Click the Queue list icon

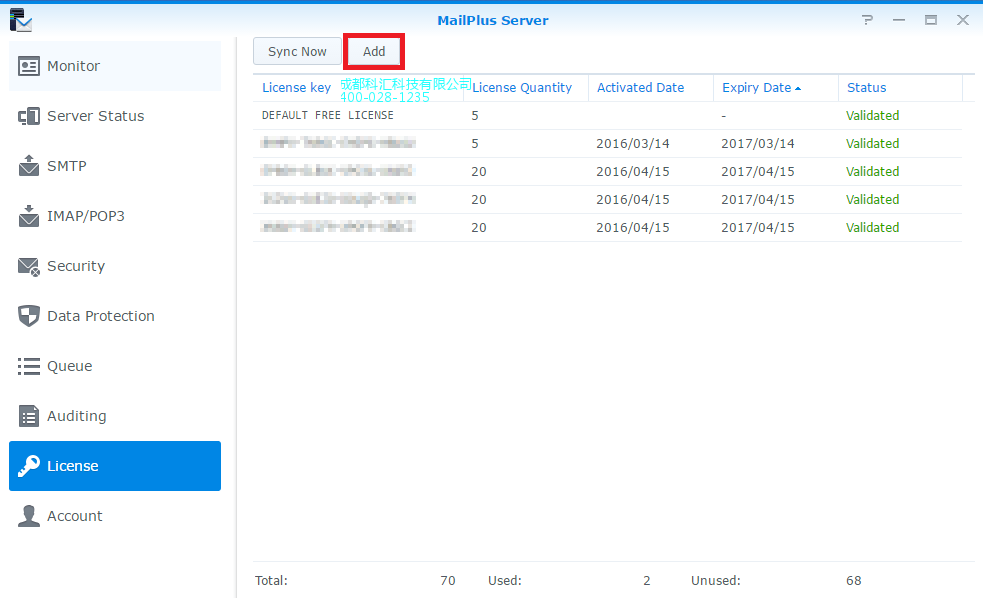(x=29, y=366)
